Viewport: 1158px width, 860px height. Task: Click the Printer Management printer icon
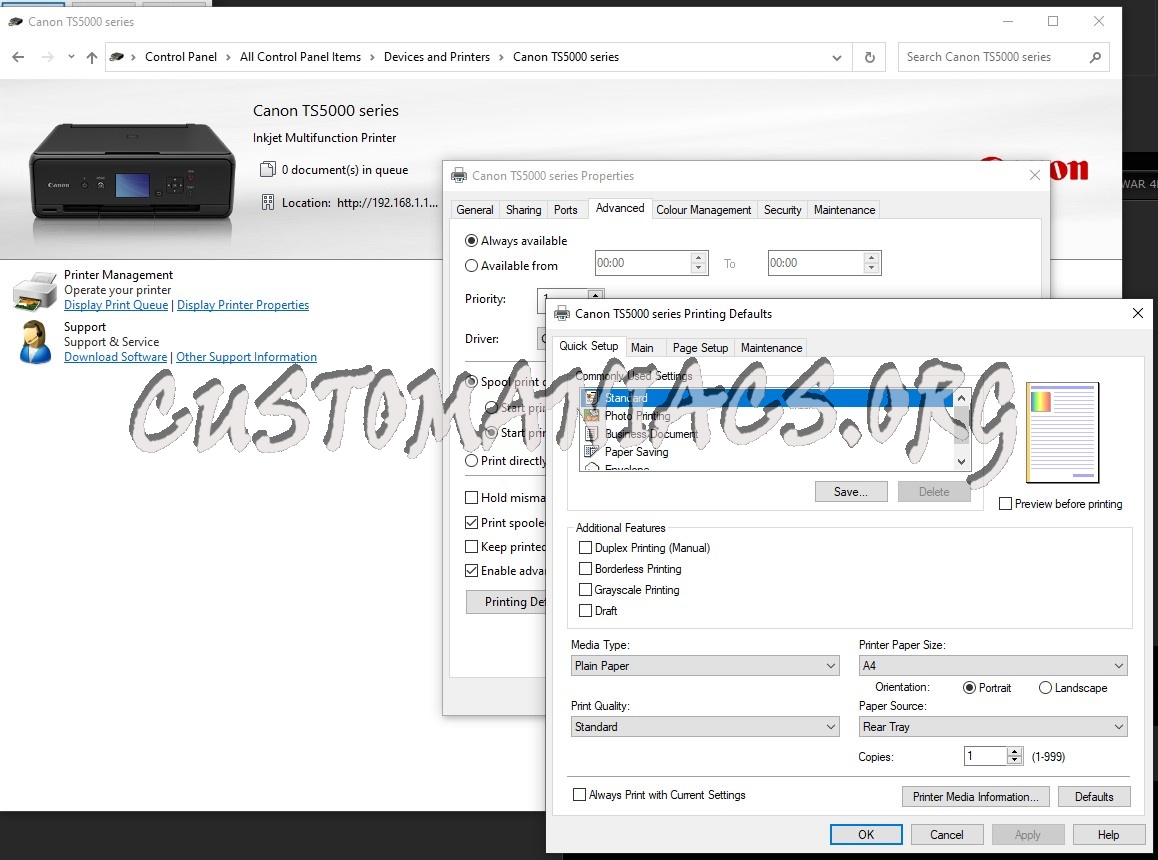pos(35,290)
